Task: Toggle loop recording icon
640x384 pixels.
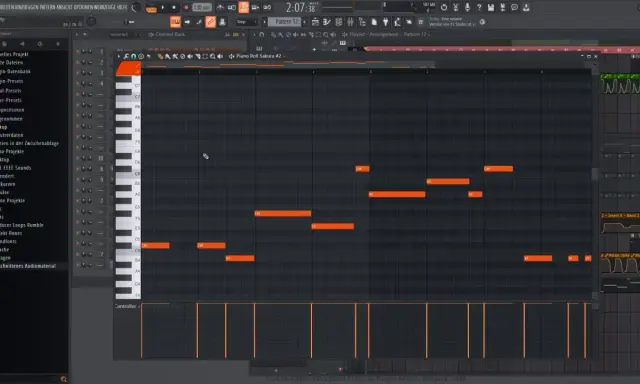Action: click(x=267, y=7)
